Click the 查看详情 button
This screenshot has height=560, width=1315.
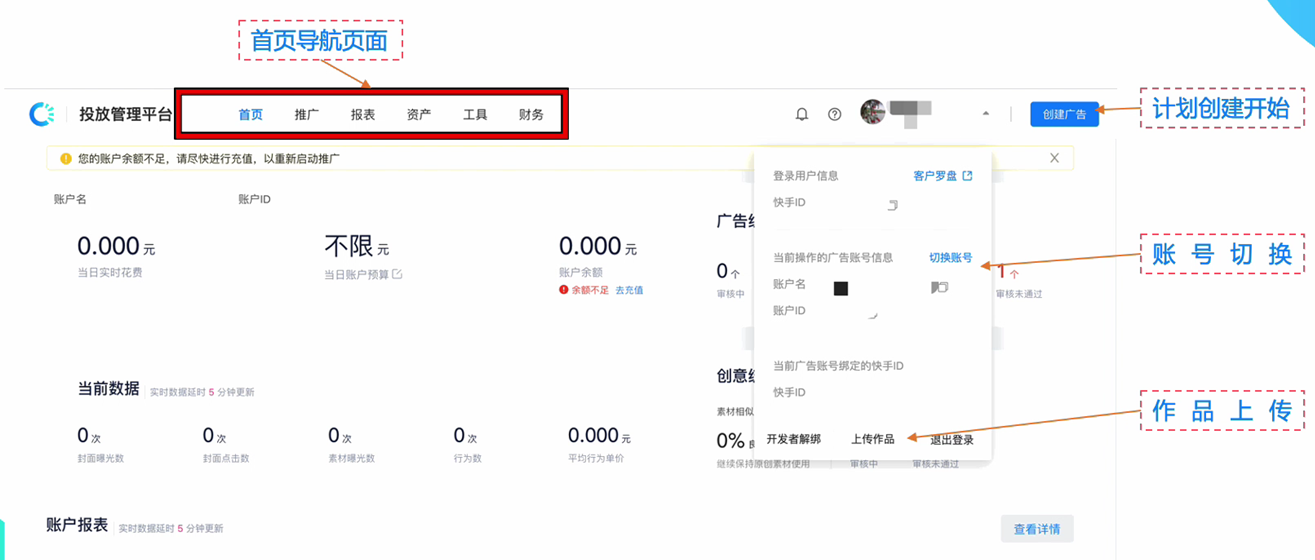(1037, 529)
